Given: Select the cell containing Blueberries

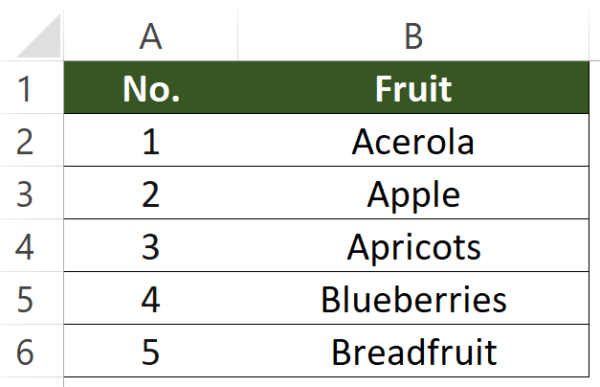Looking at the screenshot, I should click(x=413, y=298).
